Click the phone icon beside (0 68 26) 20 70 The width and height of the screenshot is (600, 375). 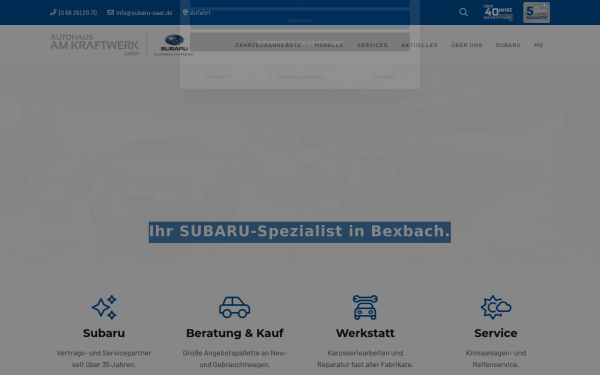click(x=53, y=13)
